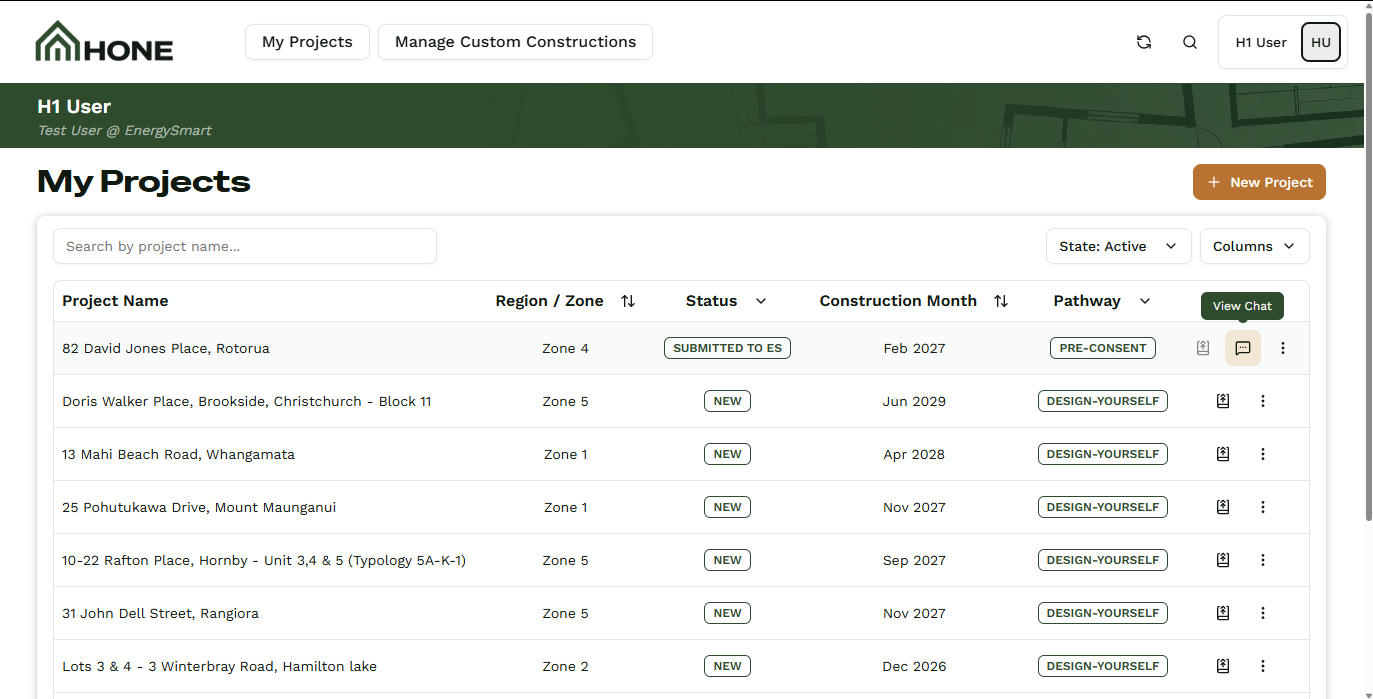Image resolution: width=1373 pixels, height=699 pixels.
Task: Open the three-dot menu for 82 David Jones Place
Action: pos(1283,348)
